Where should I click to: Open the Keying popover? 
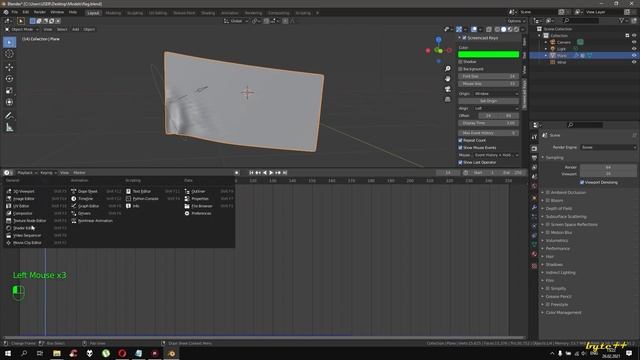coord(48,173)
